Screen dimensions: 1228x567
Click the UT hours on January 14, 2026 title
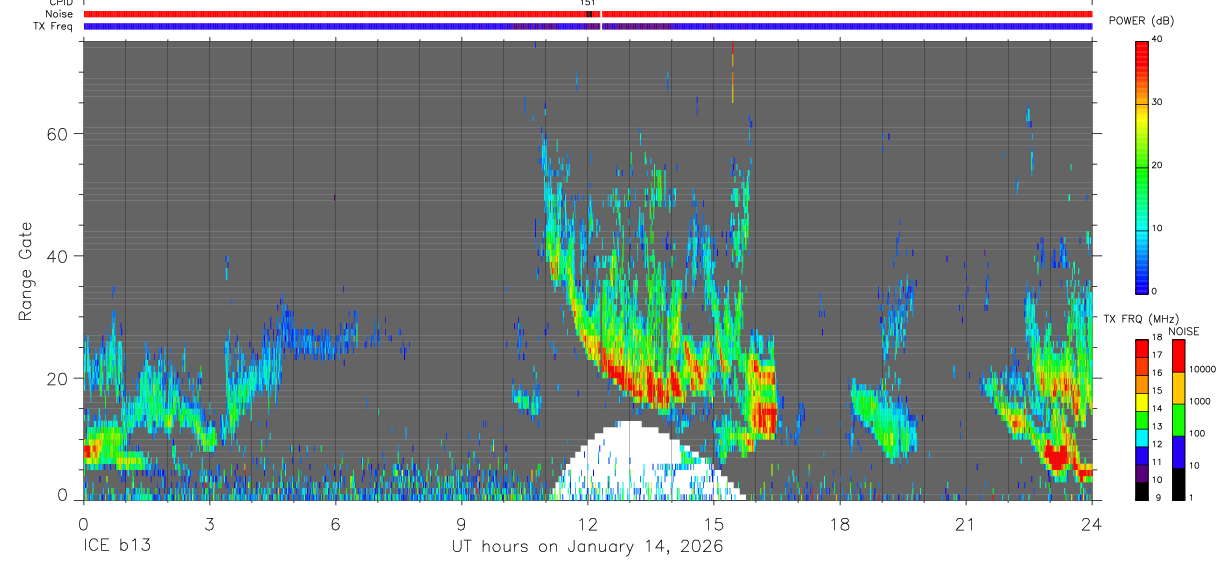587,547
